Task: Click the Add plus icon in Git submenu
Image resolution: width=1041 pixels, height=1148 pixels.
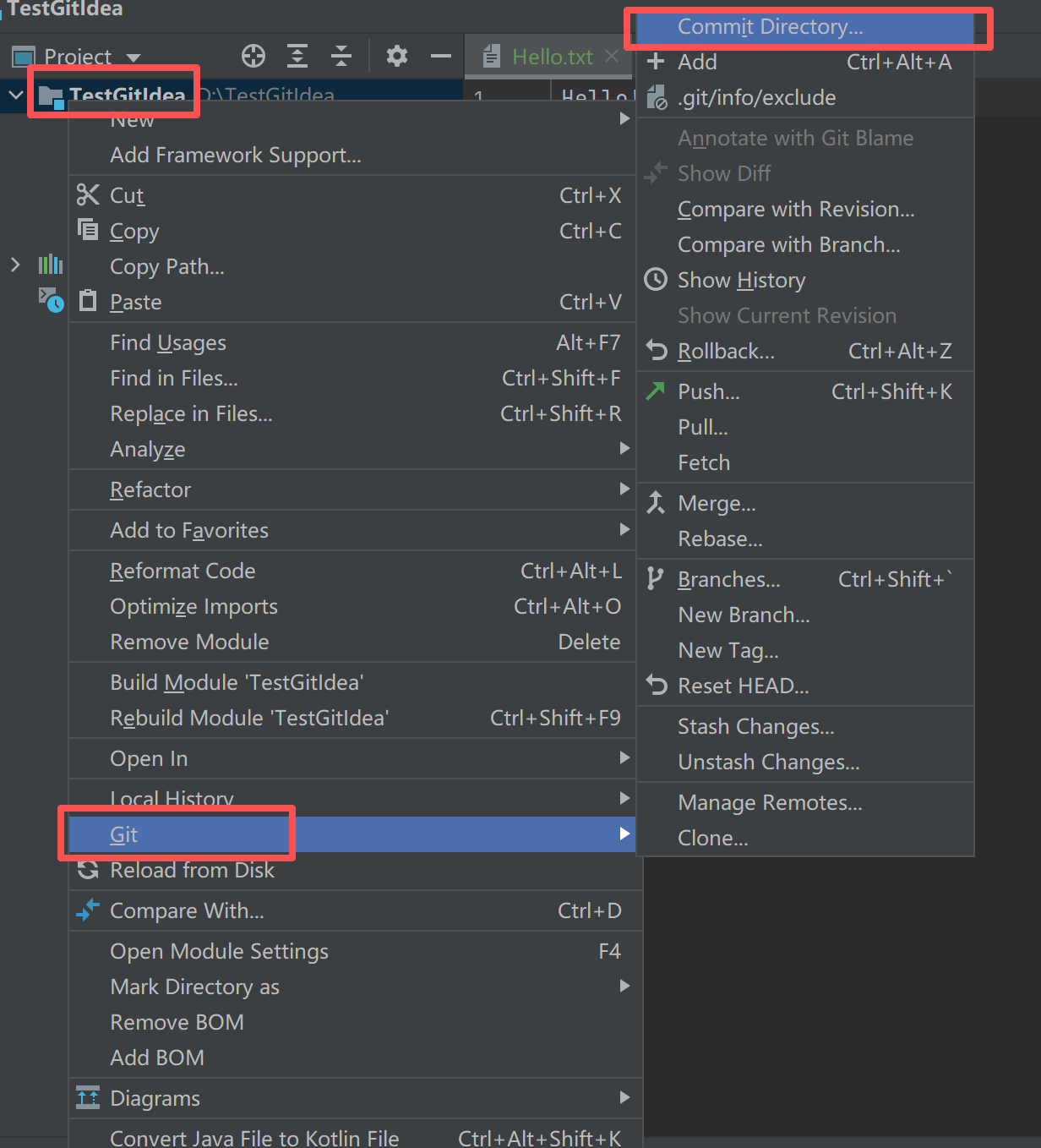Action: [656, 61]
